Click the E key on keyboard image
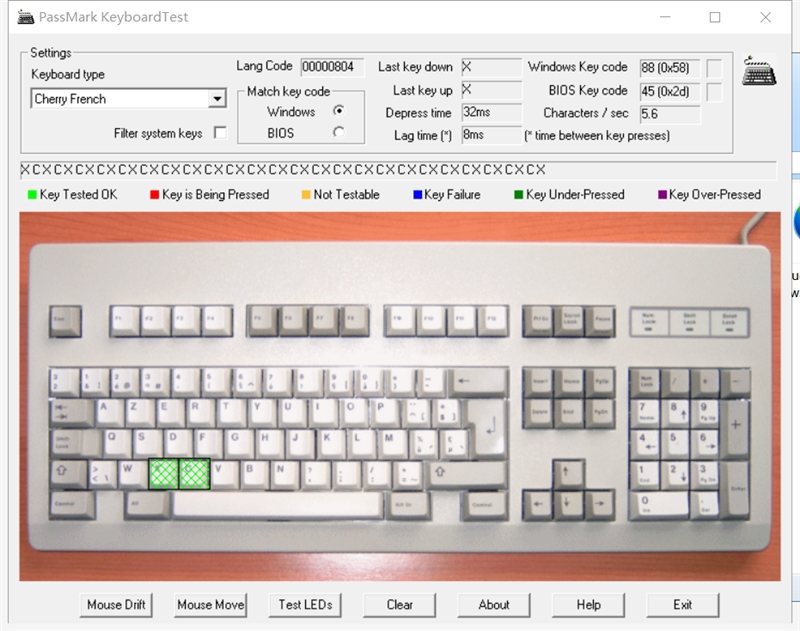Image resolution: width=800 pixels, height=631 pixels. tap(170, 412)
